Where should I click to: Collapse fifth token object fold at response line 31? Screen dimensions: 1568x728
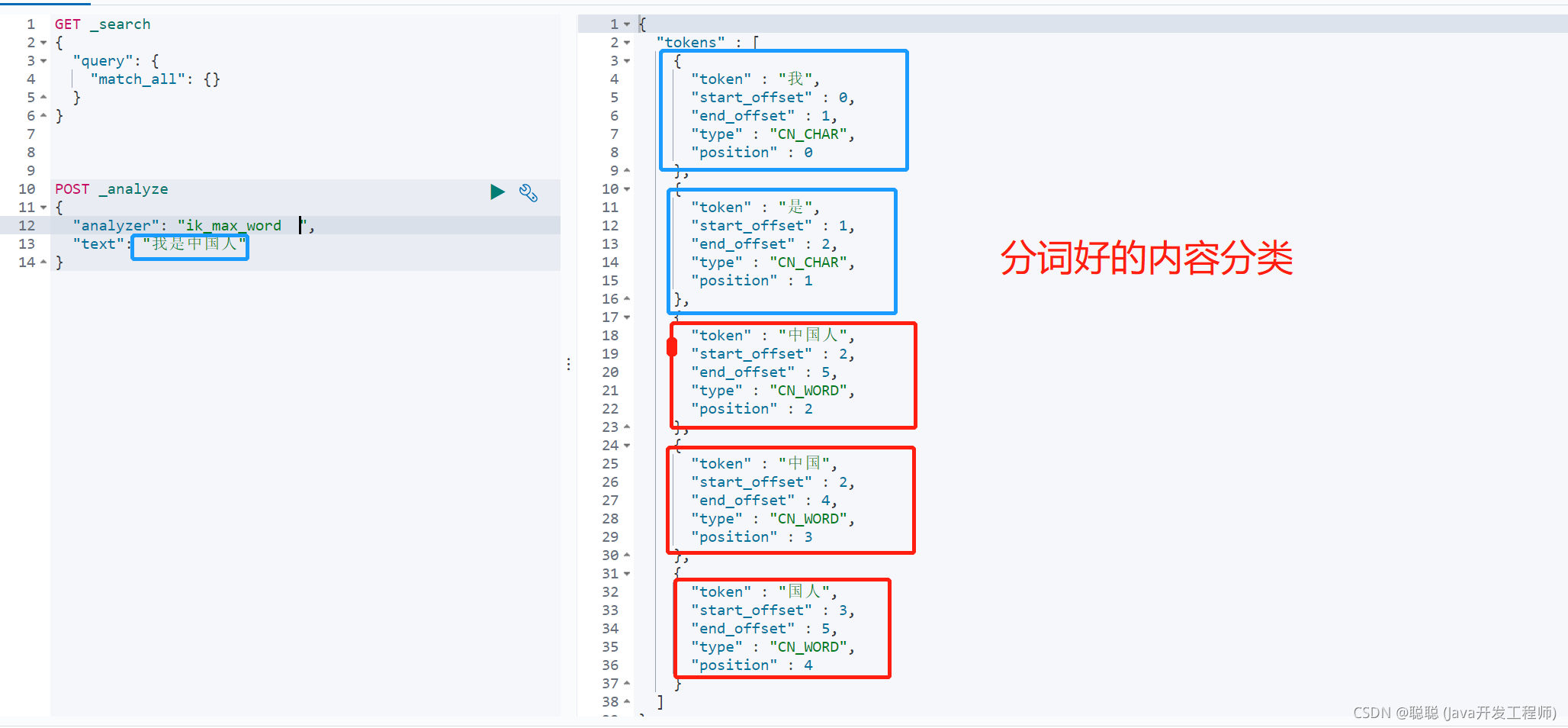[x=627, y=574]
